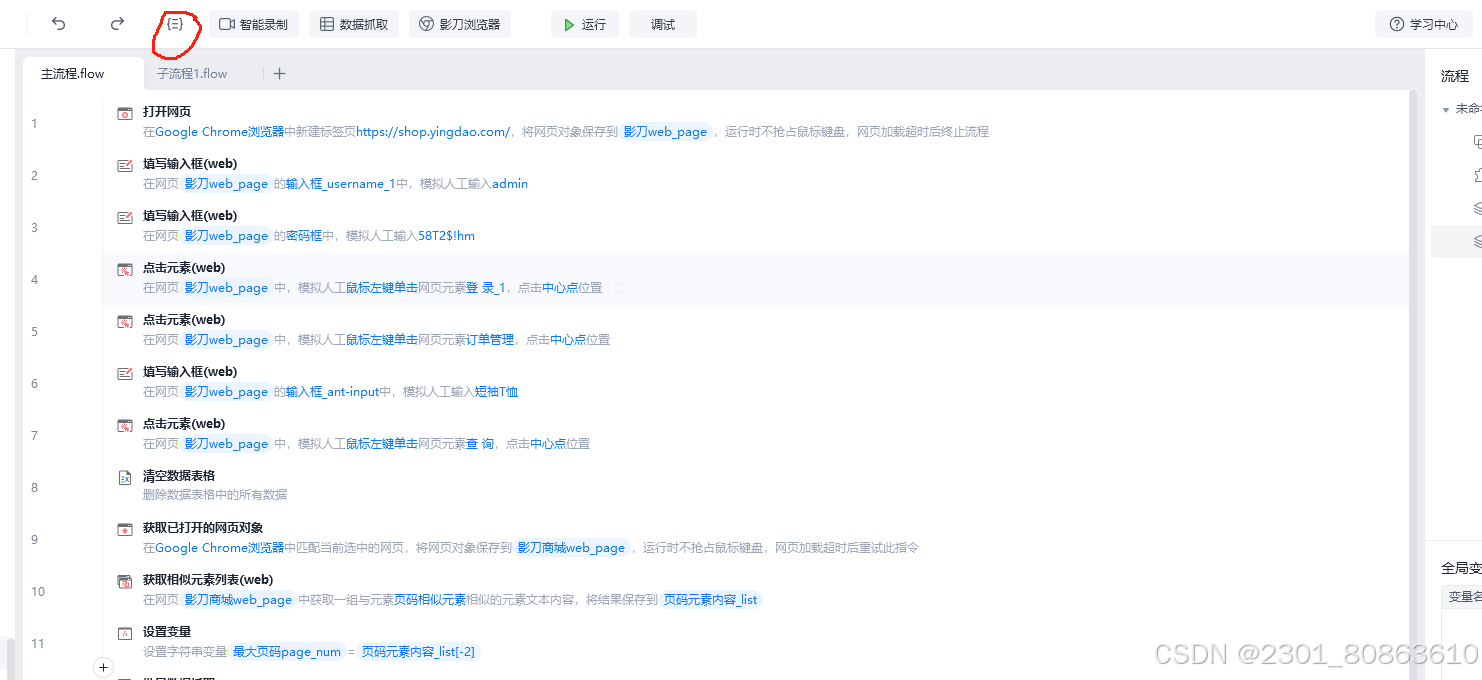Click the 页码元素内容_list[-2] value tag
The width and height of the screenshot is (1482, 680).
418,651
